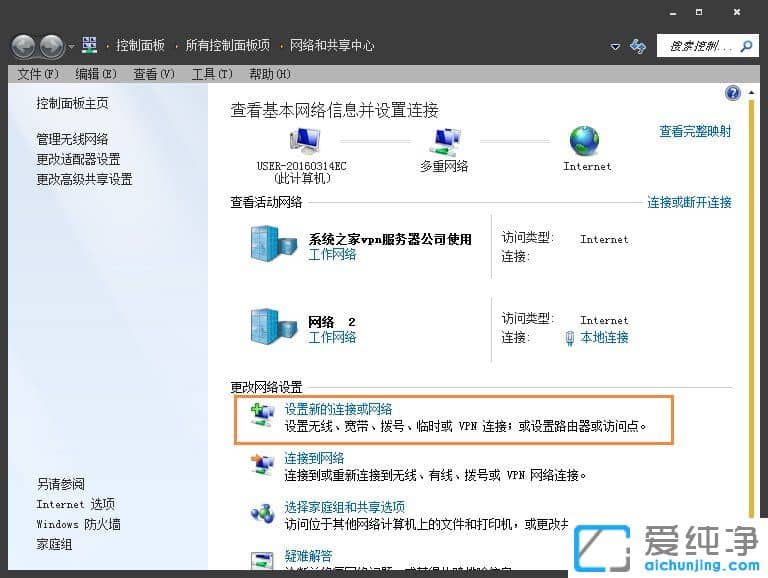Viewport: 768px width, 578px height.
Task: Go to 控制面板主页
Action: 72,103
